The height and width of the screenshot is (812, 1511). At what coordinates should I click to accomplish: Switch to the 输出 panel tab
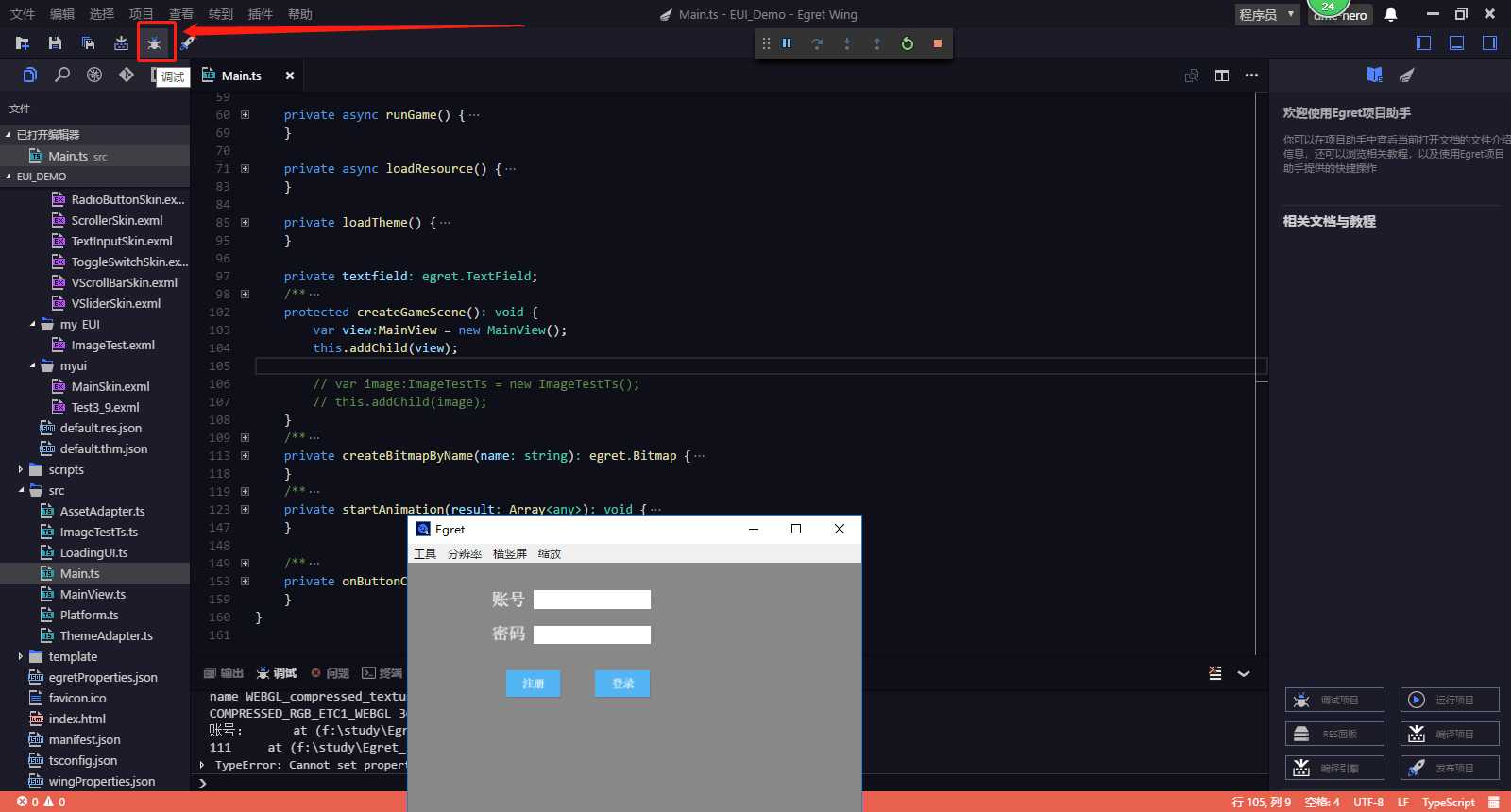click(x=224, y=673)
